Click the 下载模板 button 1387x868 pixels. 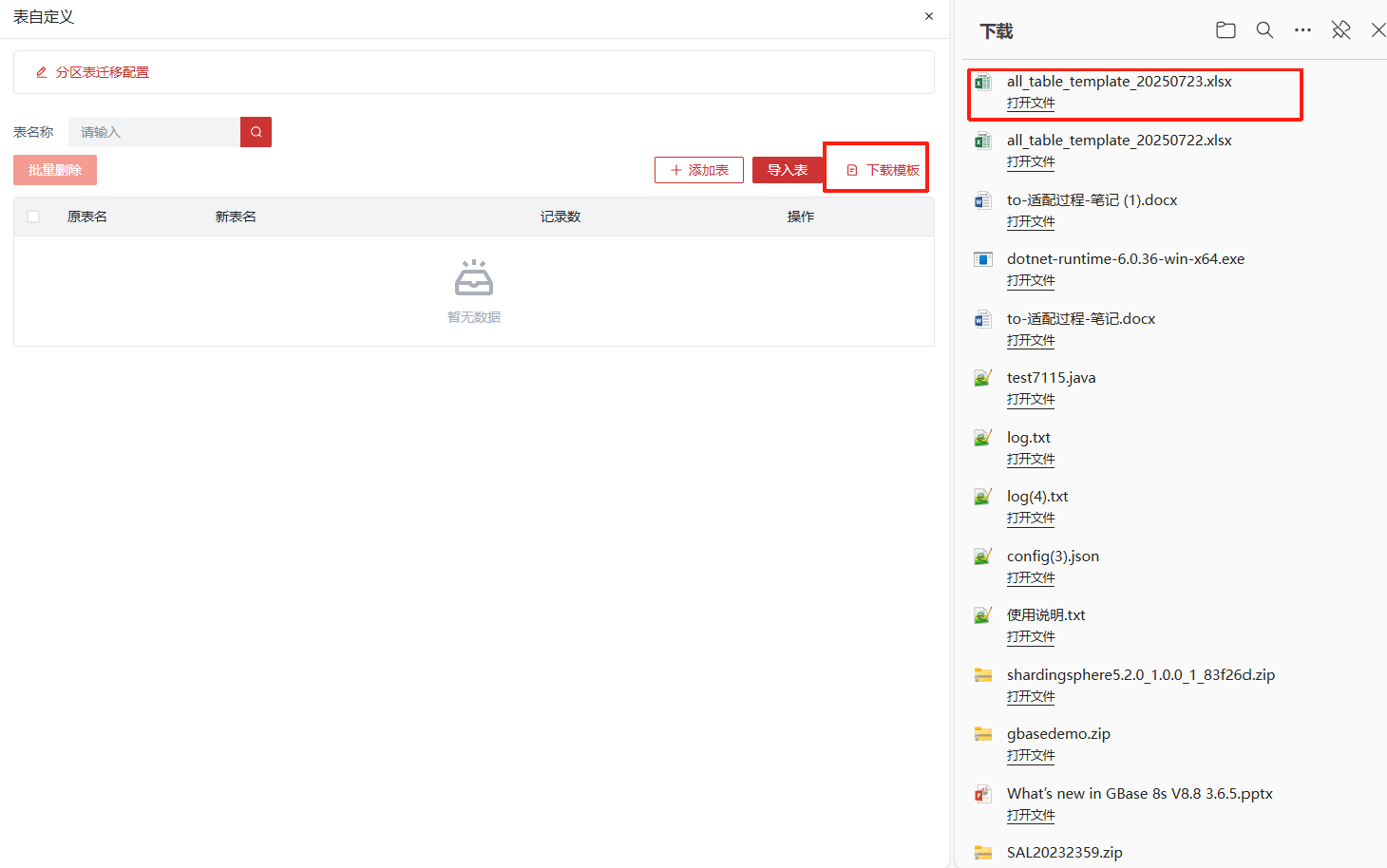tap(883, 170)
